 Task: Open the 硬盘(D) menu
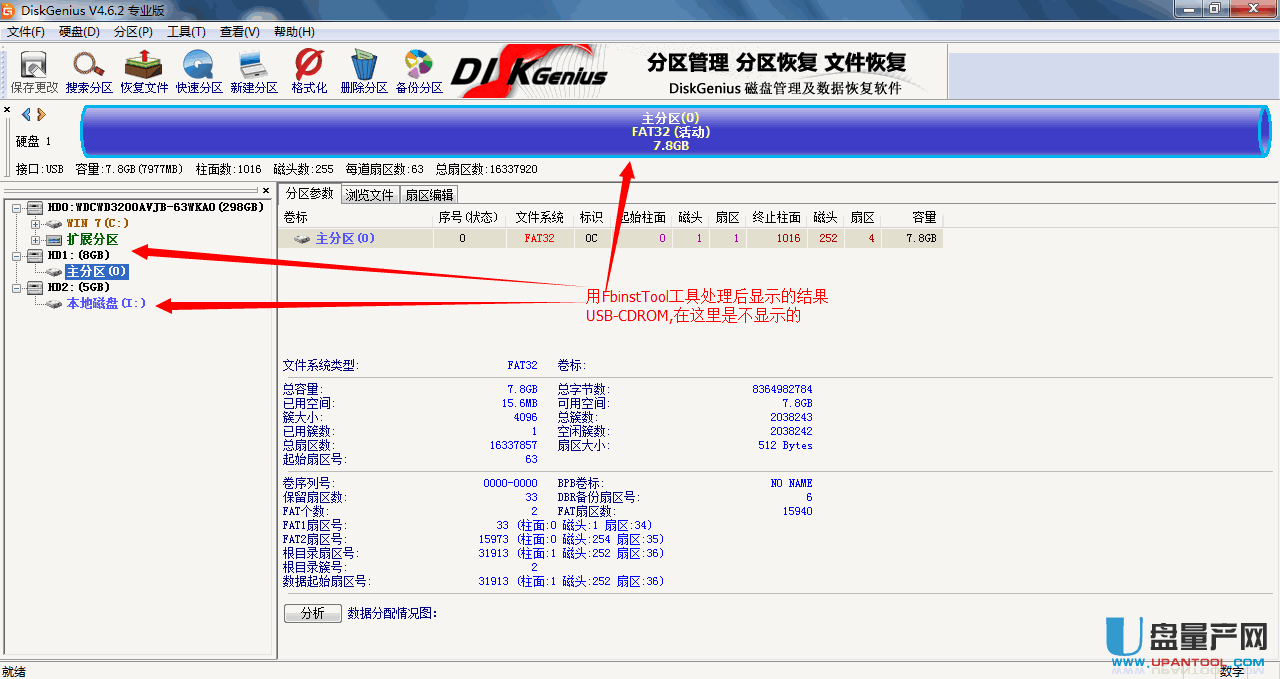(79, 32)
